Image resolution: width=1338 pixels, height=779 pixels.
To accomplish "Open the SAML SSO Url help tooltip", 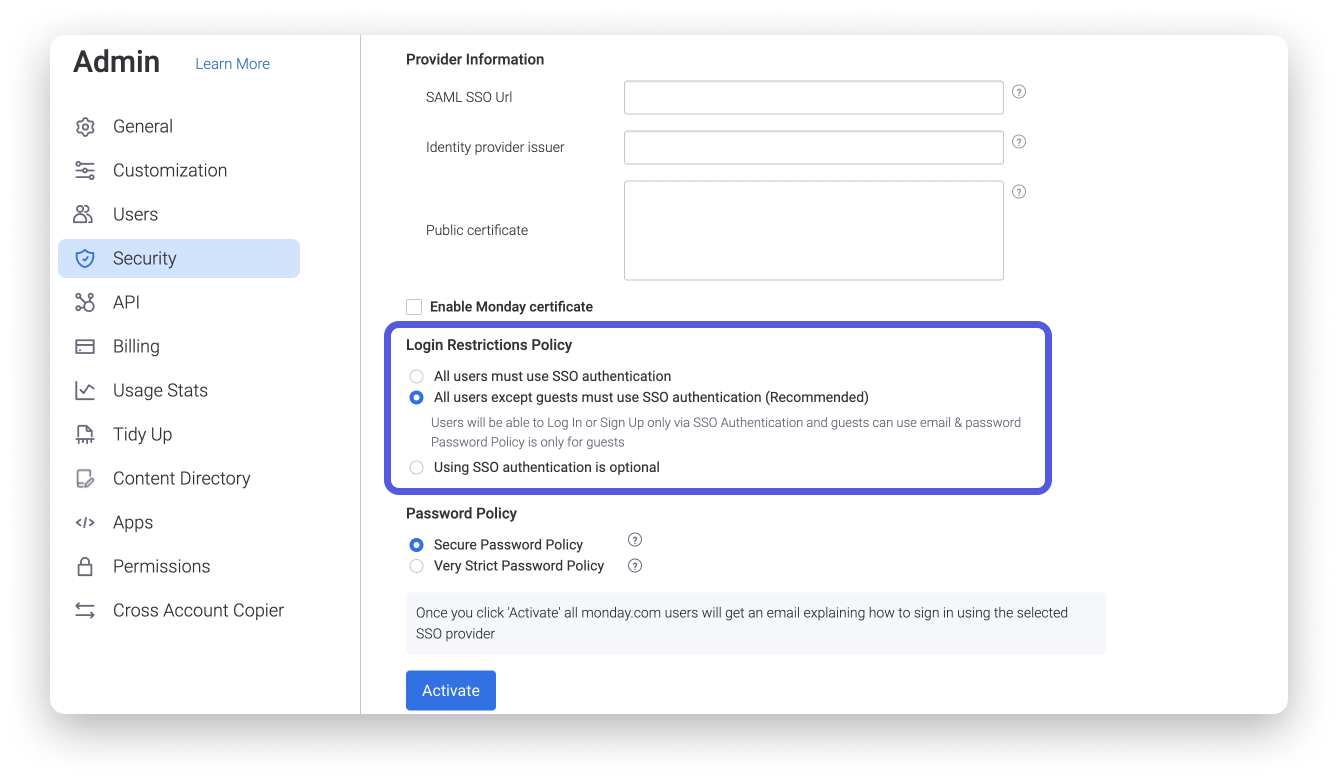I will tap(1018, 91).
